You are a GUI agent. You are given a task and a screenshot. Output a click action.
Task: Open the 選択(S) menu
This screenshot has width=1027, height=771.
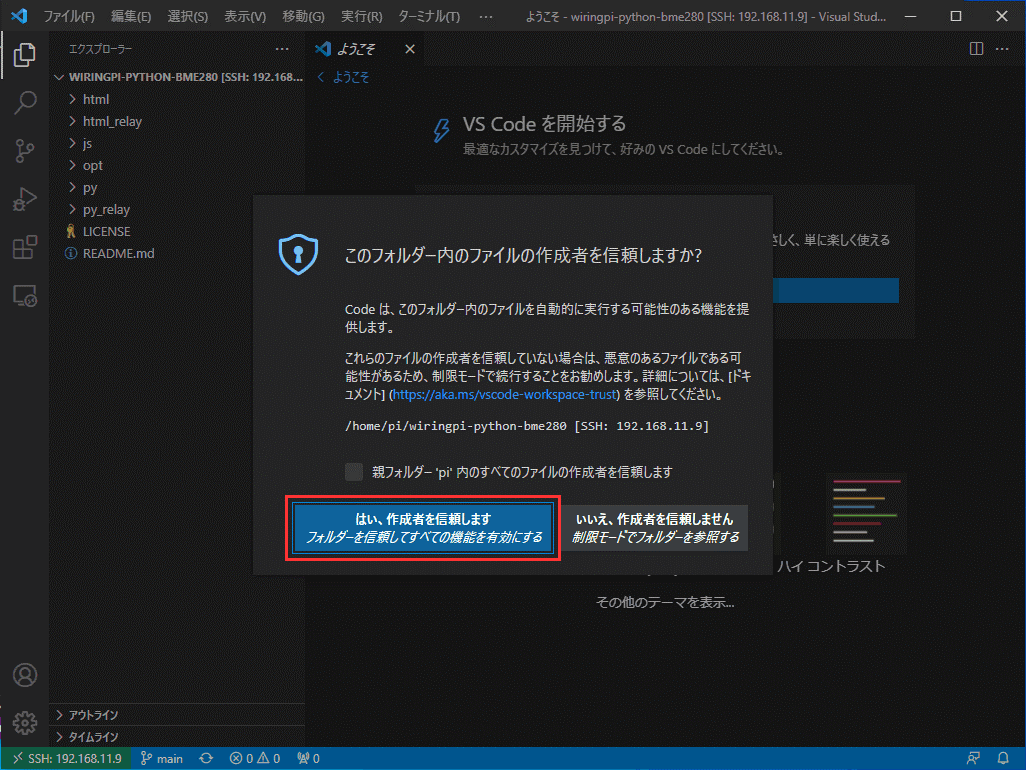tap(187, 16)
